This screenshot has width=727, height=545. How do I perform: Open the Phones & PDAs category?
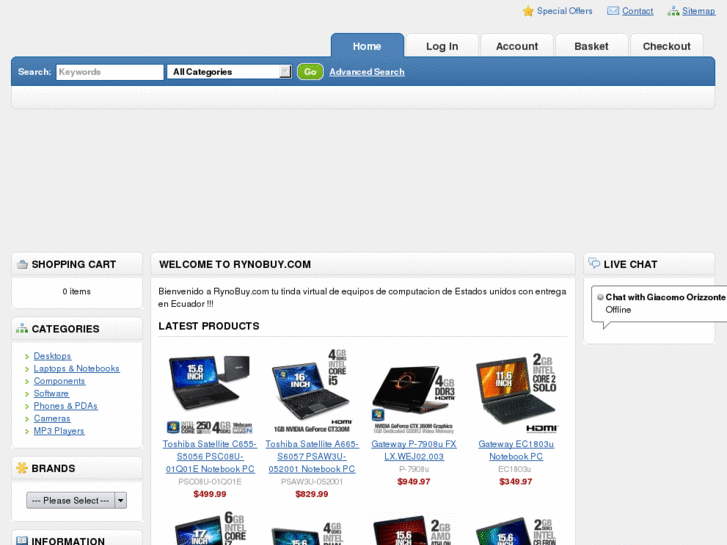(x=65, y=406)
